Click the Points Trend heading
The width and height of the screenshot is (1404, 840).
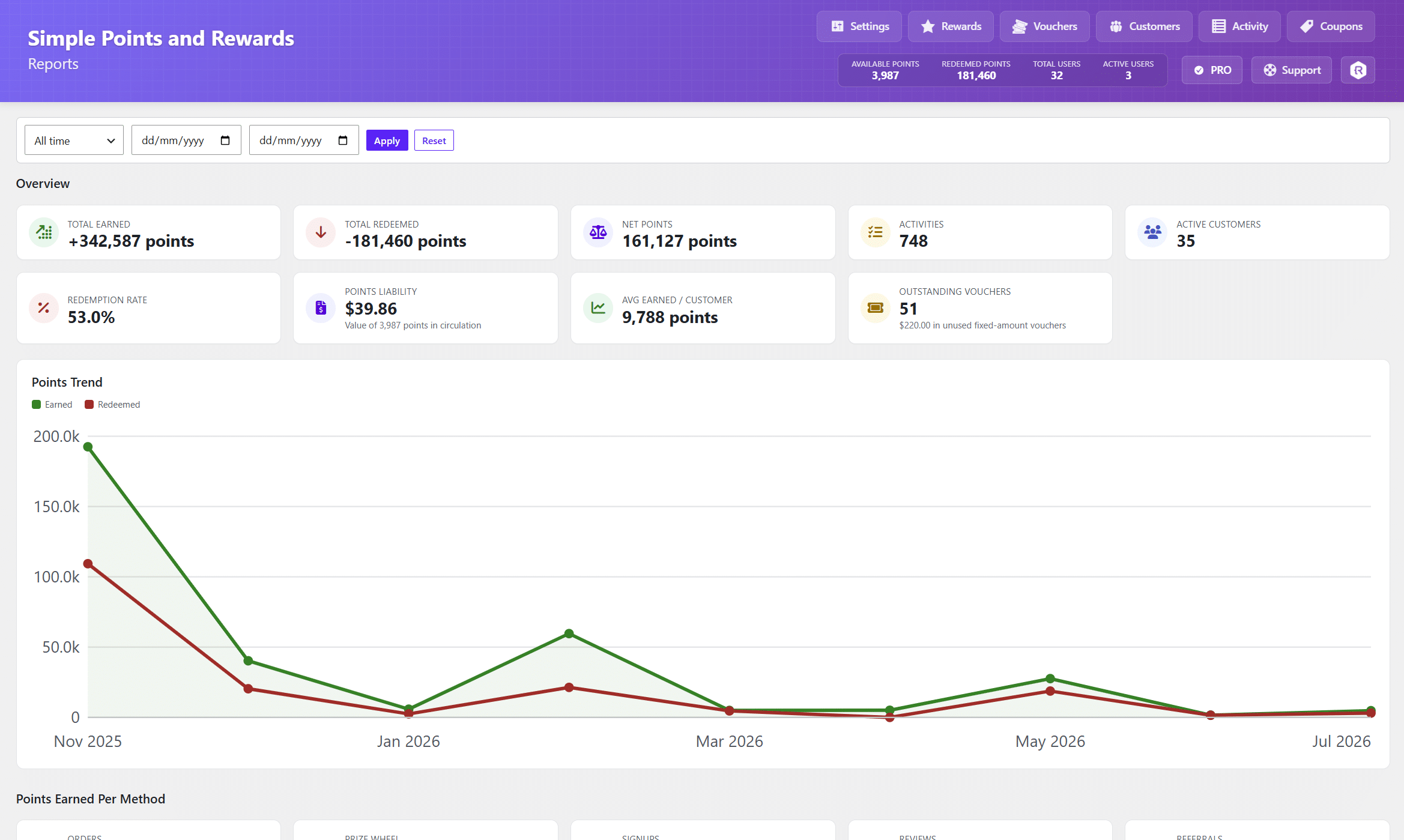pos(67,382)
